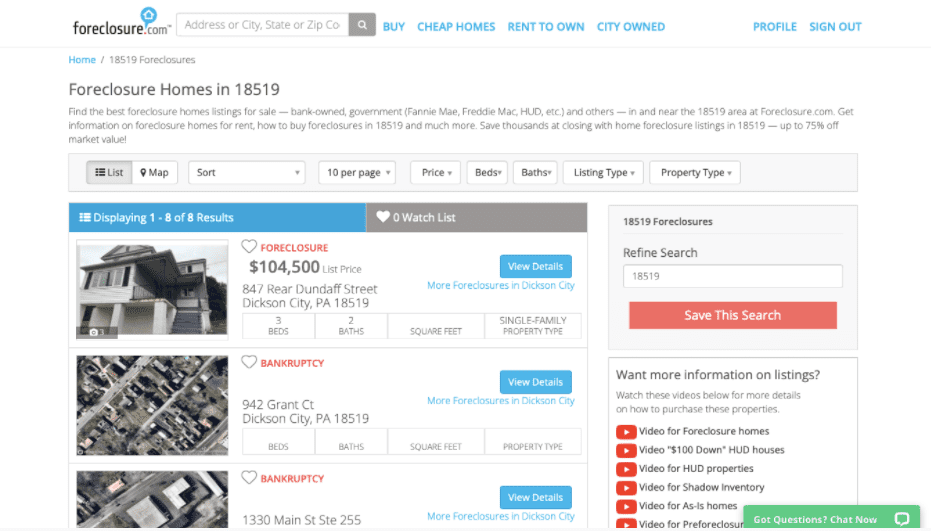
Task: Click the search magnifier button
Action: pos(362,25)
